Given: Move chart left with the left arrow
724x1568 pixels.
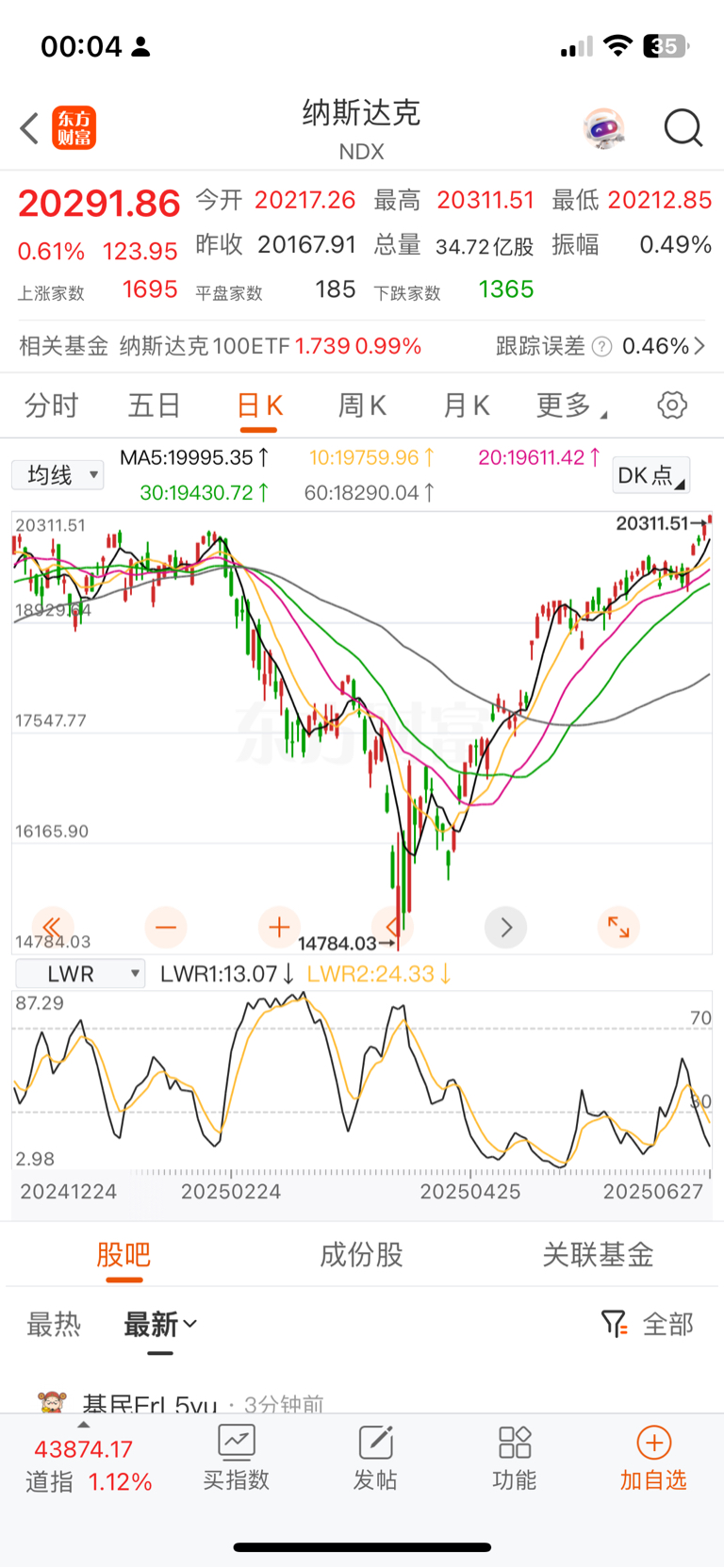Looking at the screenshot, I should coord(392,928).
